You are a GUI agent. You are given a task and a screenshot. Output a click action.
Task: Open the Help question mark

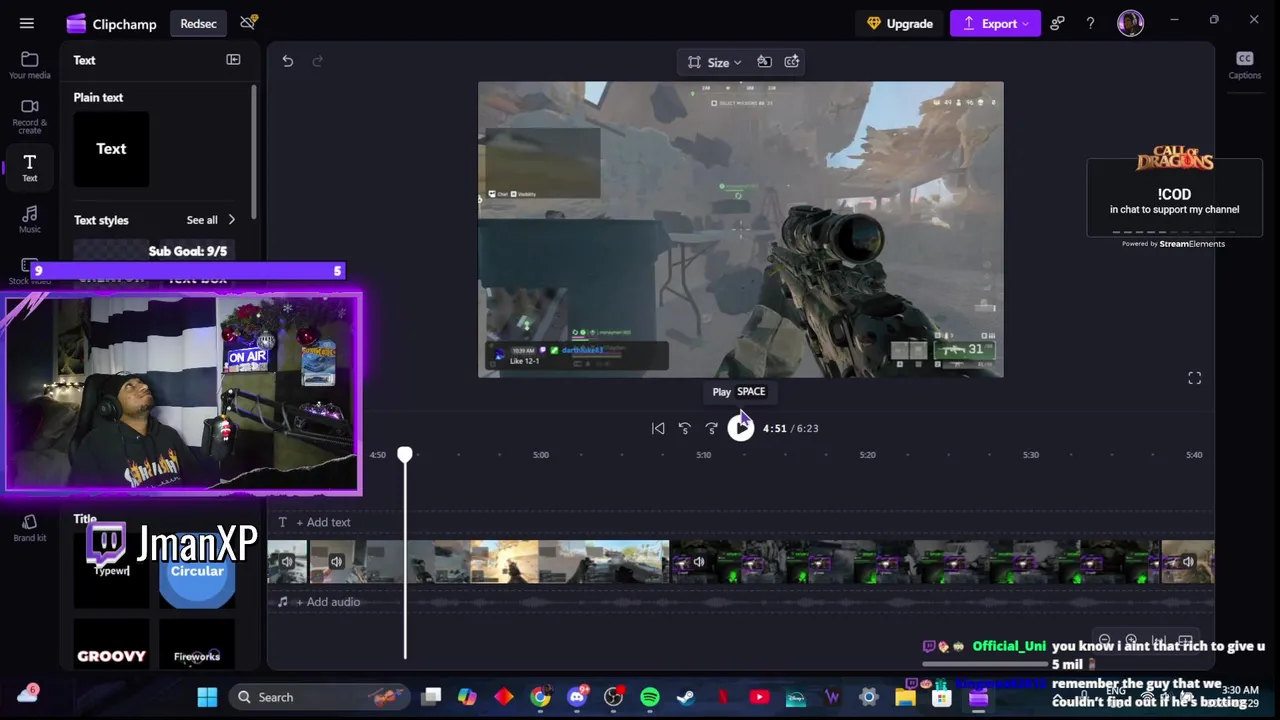(1090, 23)
